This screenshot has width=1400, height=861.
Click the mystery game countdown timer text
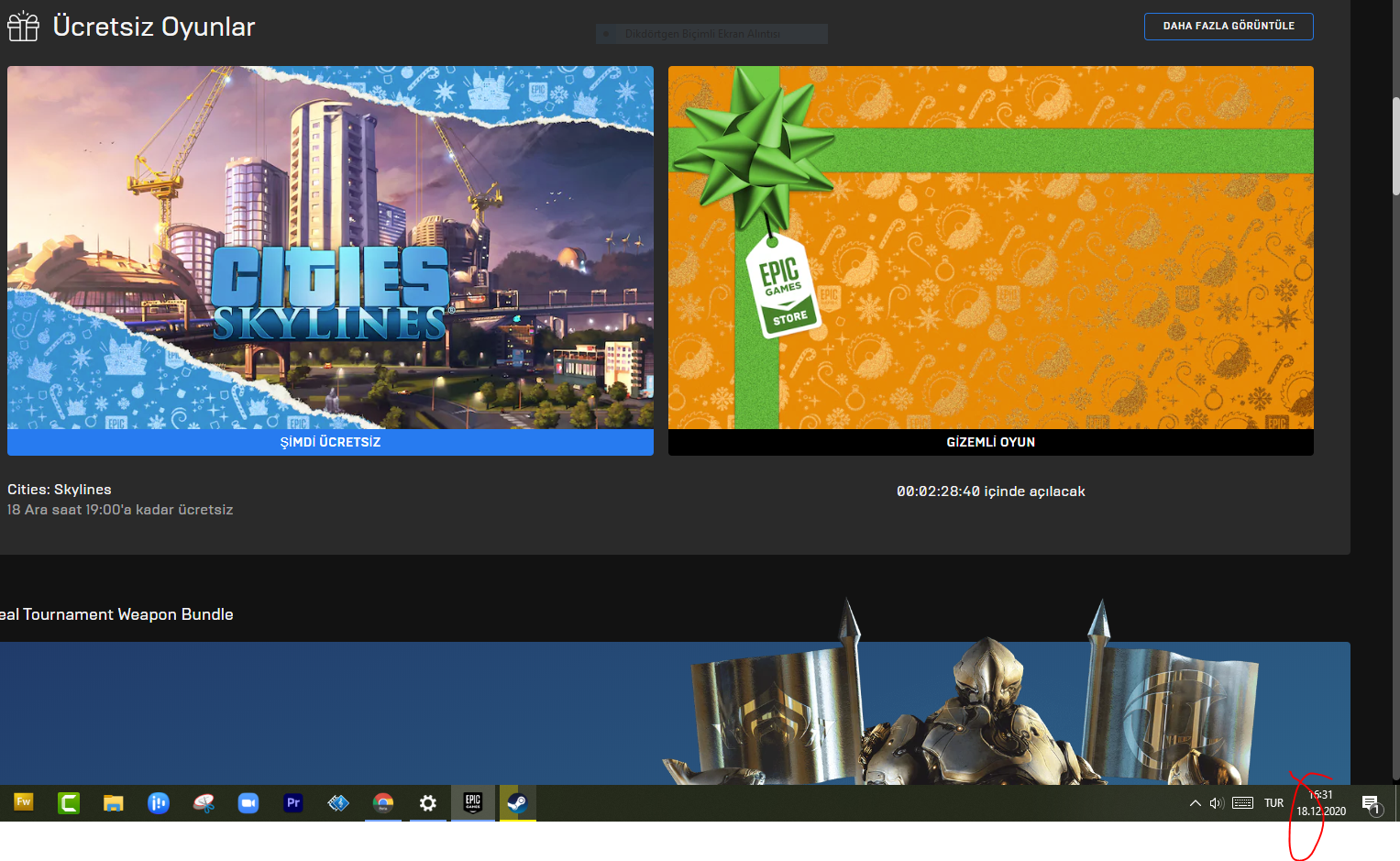(991, 491)
